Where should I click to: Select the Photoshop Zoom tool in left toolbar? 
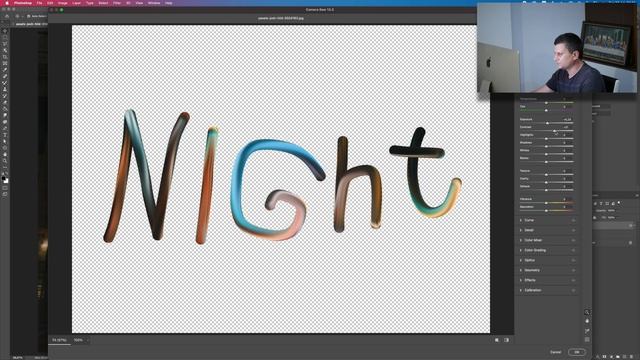coord(5,161)
